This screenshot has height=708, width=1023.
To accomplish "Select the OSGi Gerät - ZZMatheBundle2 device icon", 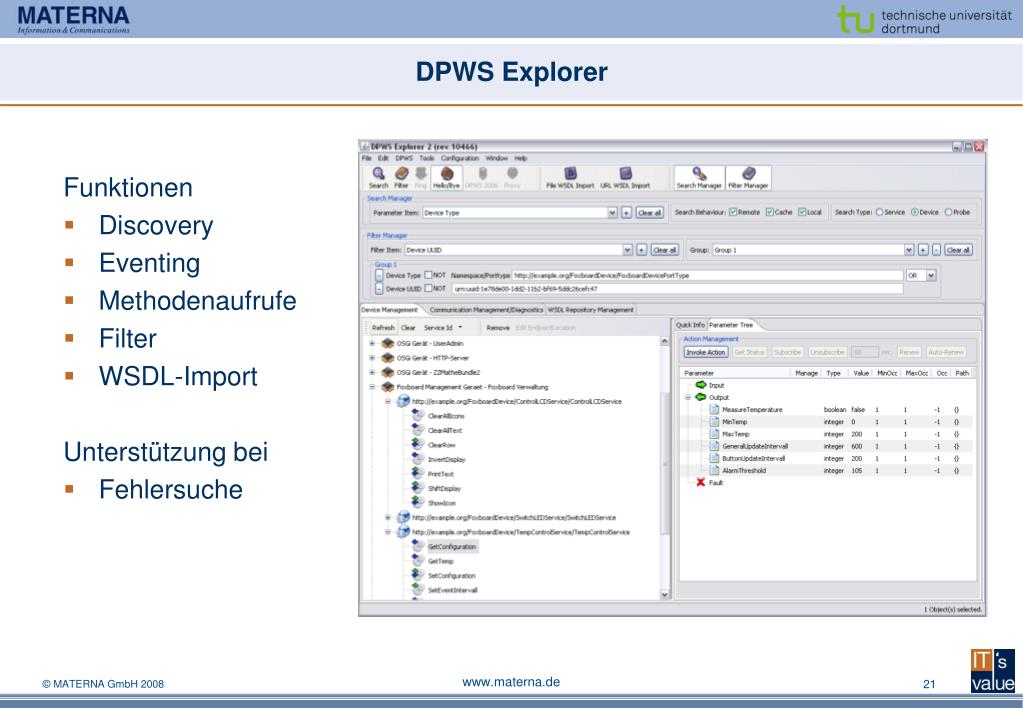I will click(388, 372).
